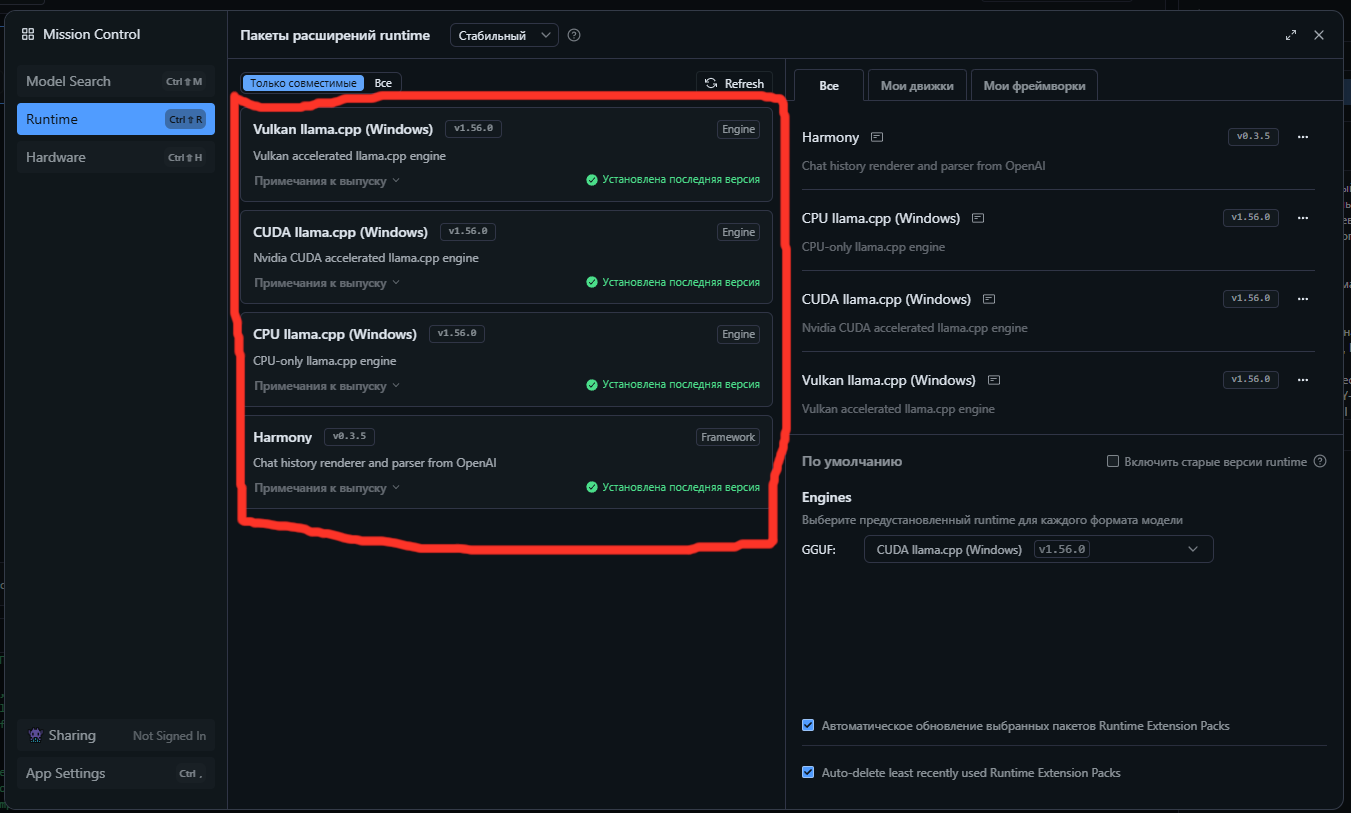
Task: Click the Engine tag on the CPU llama.cpp card
Action: [x=738, y=334]
